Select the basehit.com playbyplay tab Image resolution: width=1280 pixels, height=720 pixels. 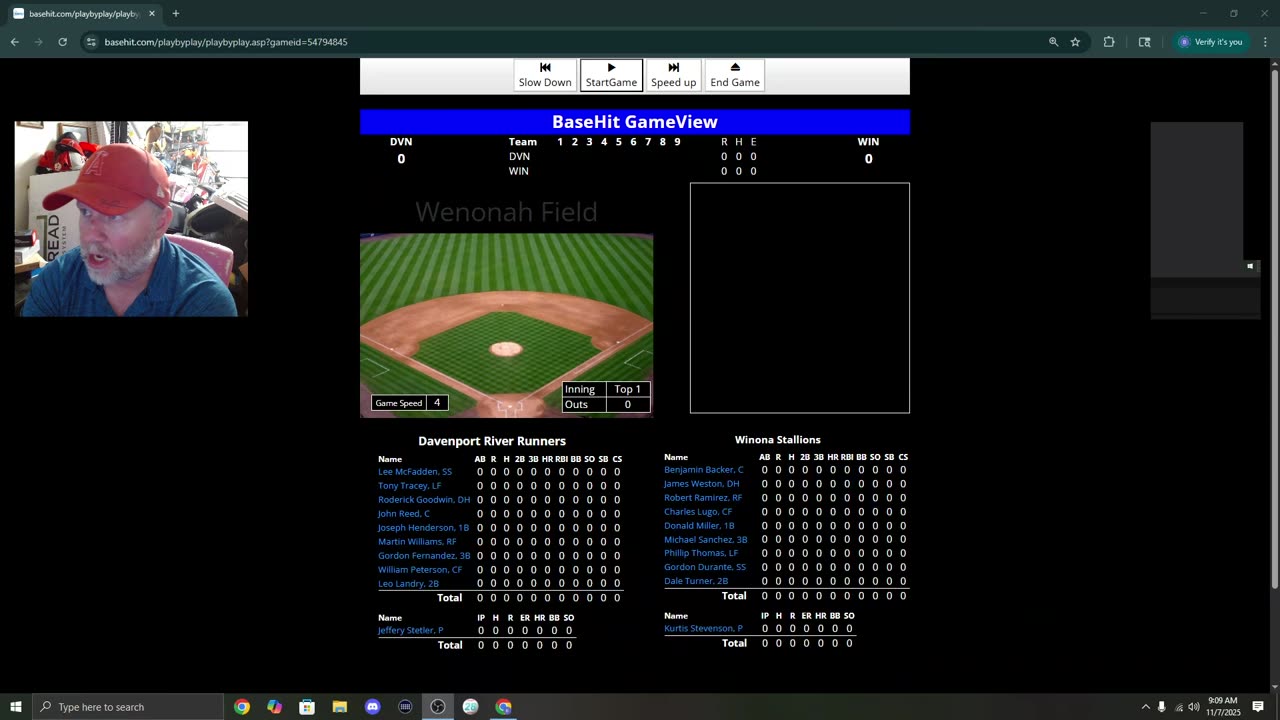click(x=83, y=14)
